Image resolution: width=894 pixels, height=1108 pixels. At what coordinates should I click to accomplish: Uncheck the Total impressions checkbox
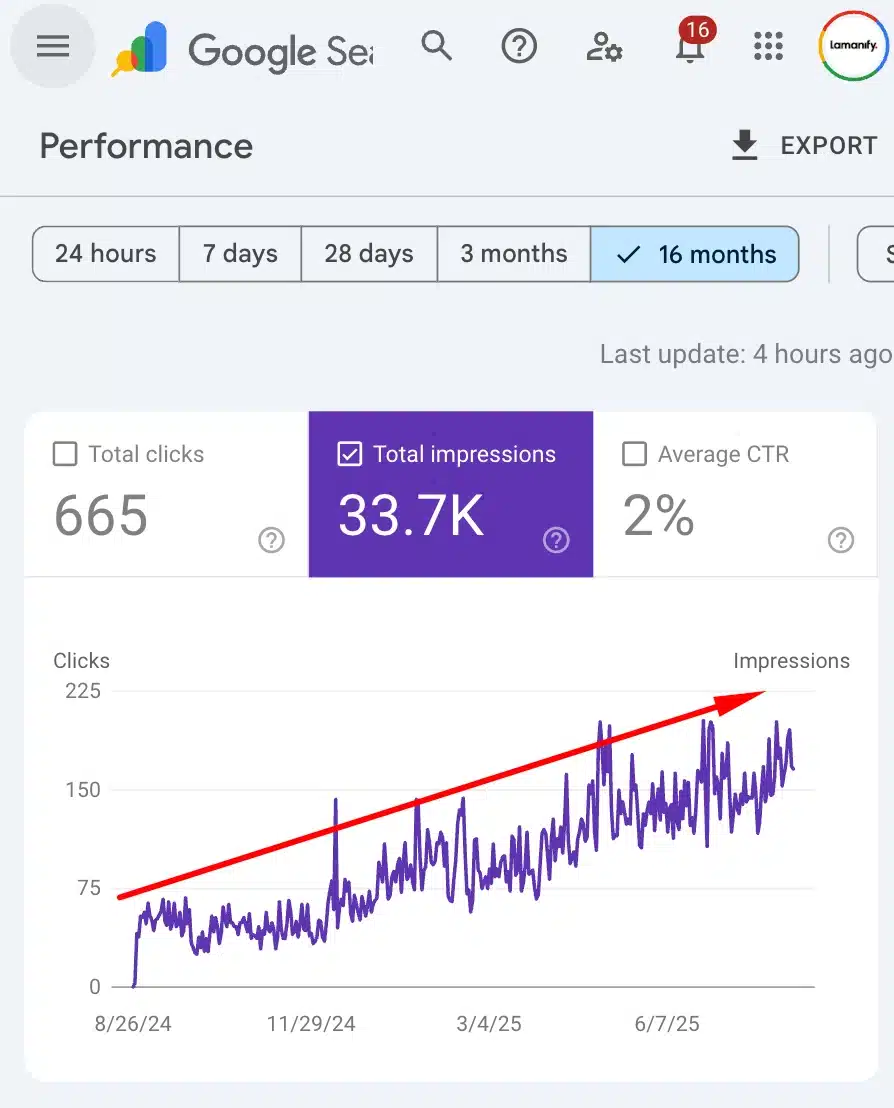click(349, 454)
